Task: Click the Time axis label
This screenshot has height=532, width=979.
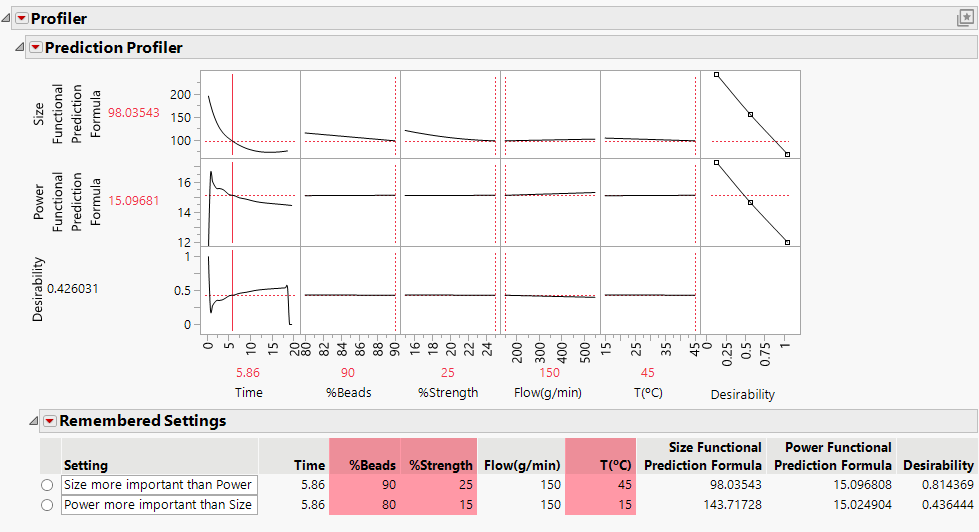Action: [x=248, y=393]
